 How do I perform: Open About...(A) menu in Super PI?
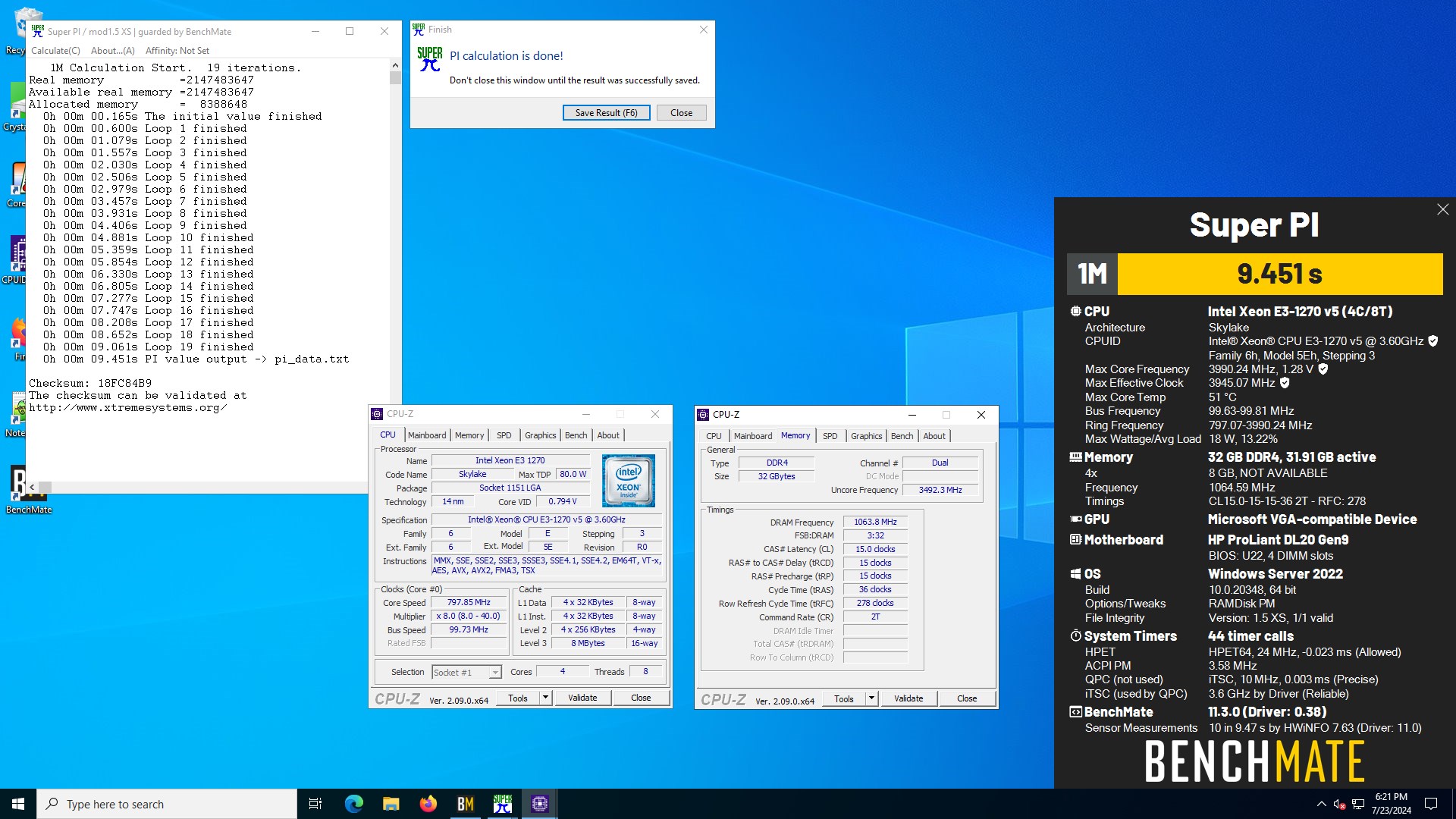coord(112,50)
